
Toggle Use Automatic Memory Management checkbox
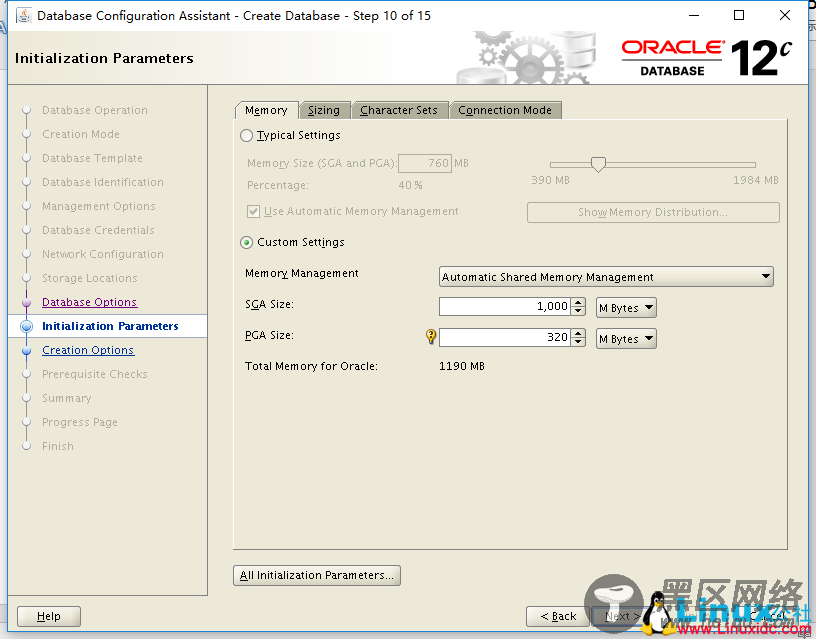click(253, 211)
